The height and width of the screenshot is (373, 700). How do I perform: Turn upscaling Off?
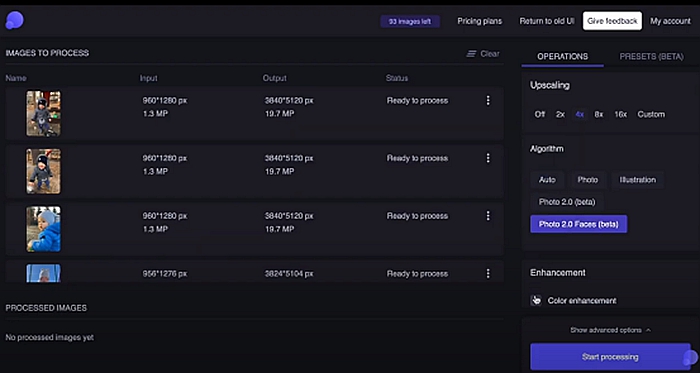(540, 114)
